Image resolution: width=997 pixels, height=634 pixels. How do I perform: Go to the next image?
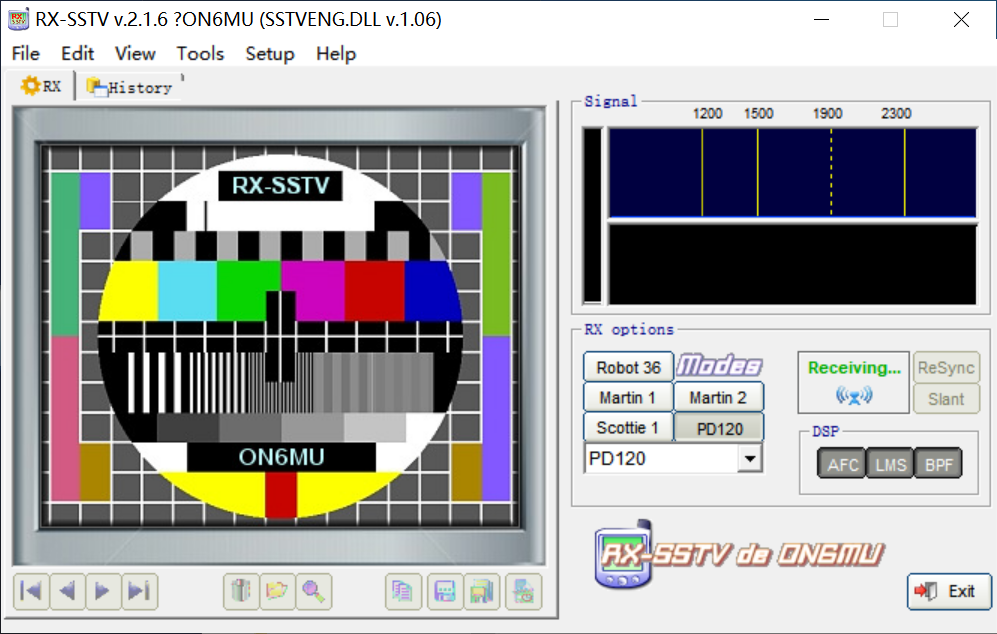[103, 591]
